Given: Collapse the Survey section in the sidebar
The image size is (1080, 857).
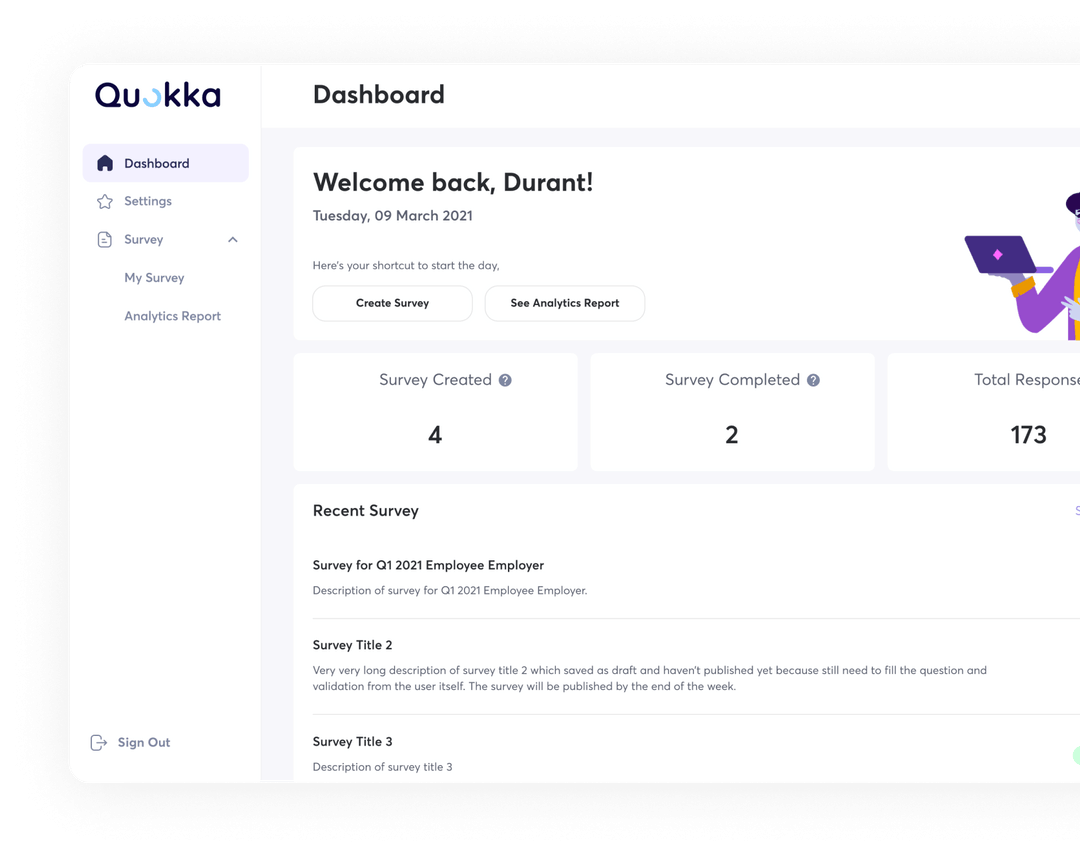Looking at the screenshot, I should (x=232, y=239).
